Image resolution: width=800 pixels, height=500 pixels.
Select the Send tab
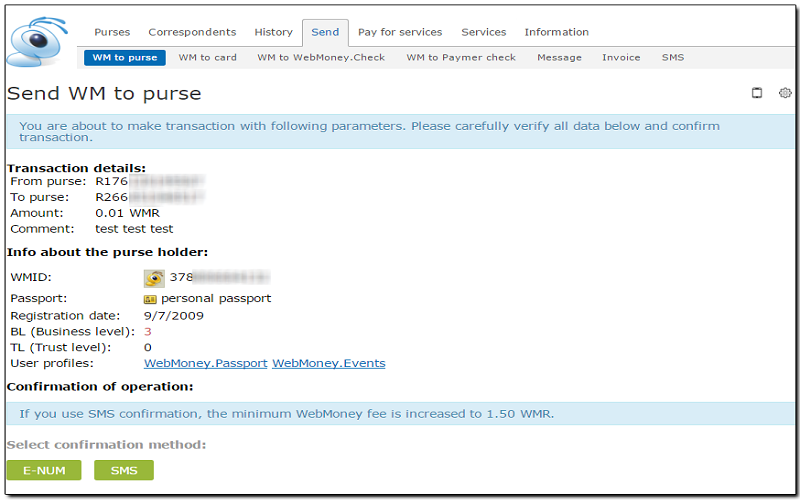(x=326, y=33)
